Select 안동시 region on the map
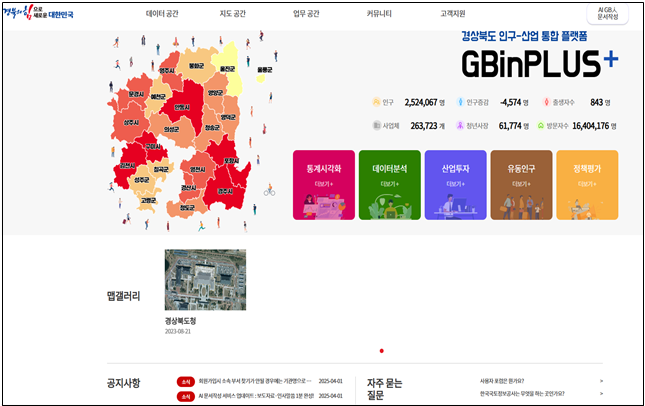 tap(181, 106)
